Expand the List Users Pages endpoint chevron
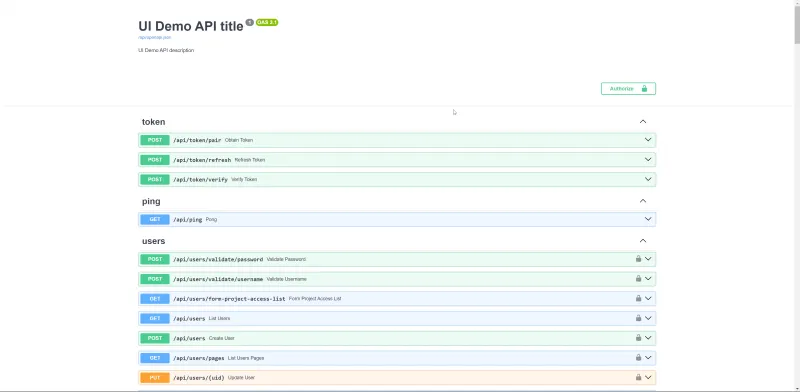 tap(648, 358)
